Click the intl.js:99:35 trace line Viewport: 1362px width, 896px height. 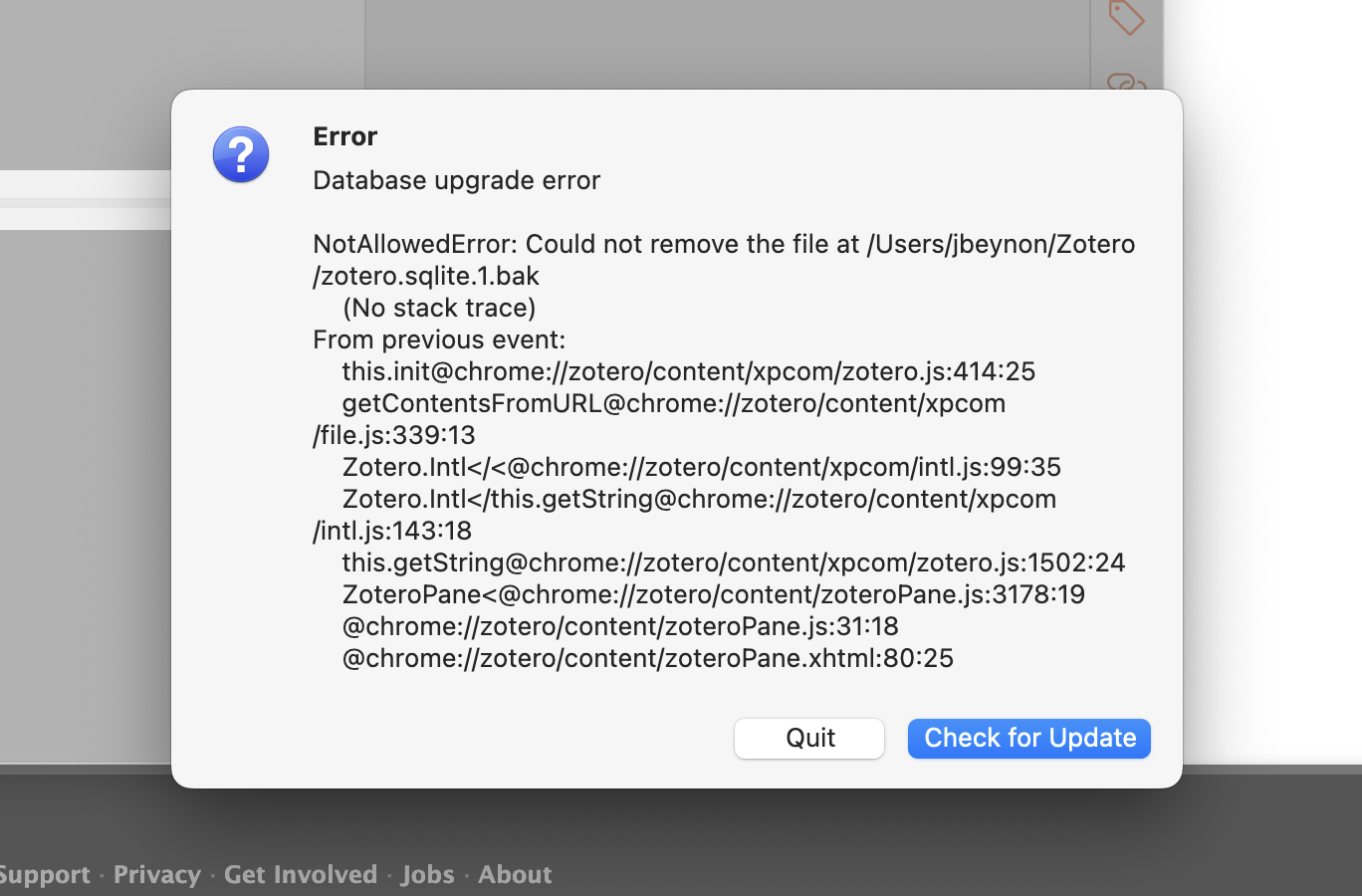point(702,467)
